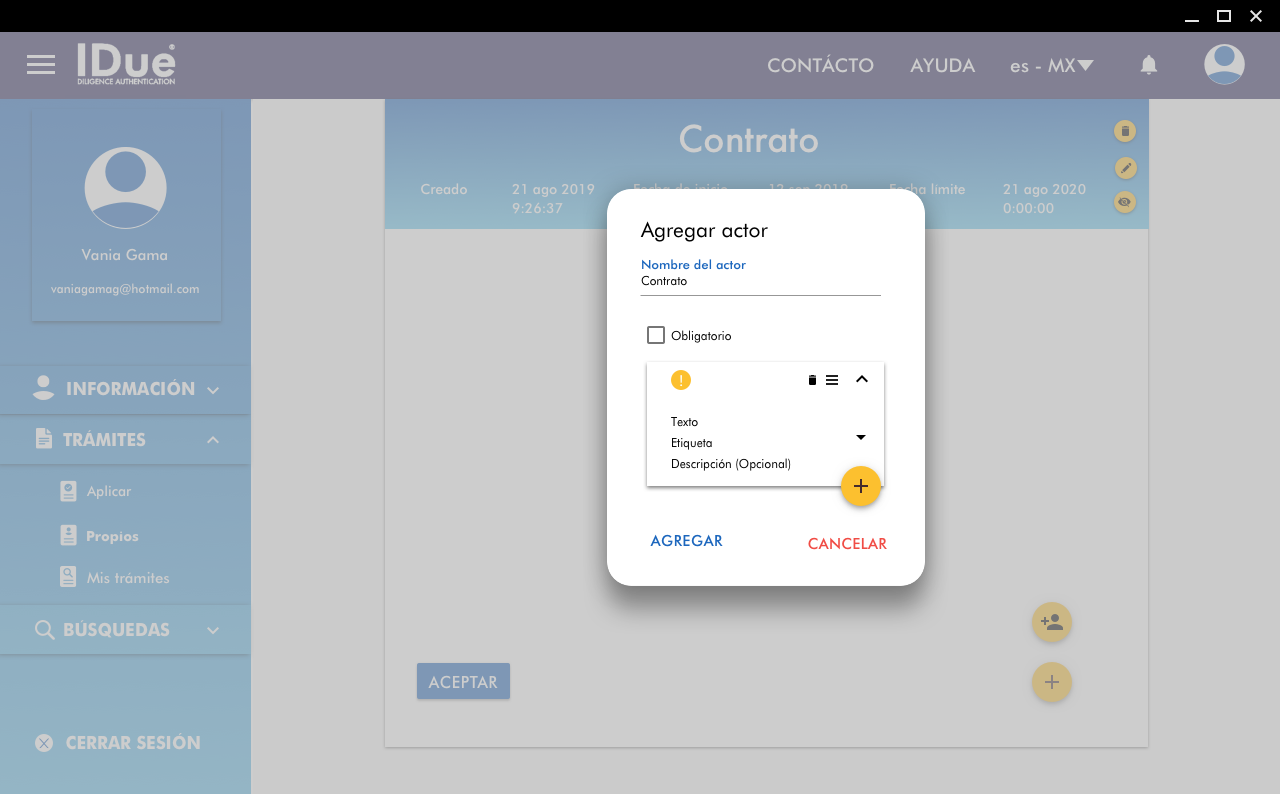This screenshot has width=1280, height=794.
Task: Click the pencil edit icon for Contrato
Action: click(1125, 167)
